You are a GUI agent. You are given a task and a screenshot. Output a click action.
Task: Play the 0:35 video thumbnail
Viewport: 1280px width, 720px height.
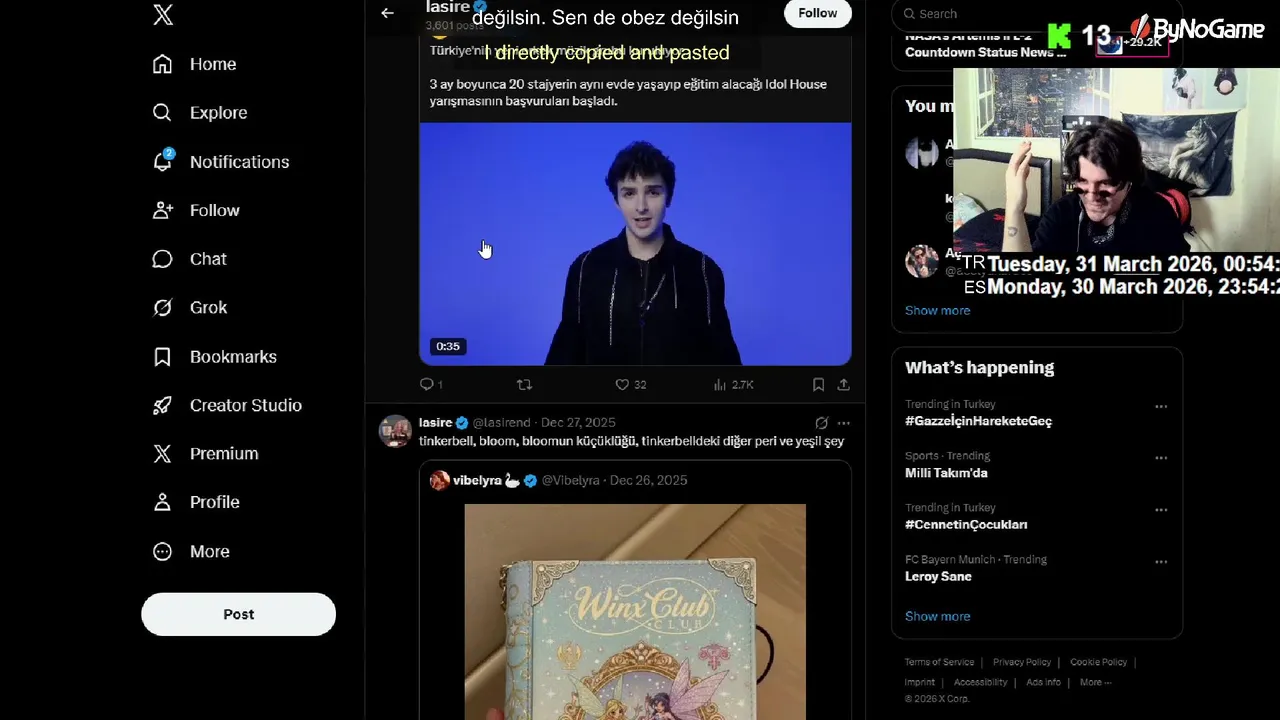635,244
